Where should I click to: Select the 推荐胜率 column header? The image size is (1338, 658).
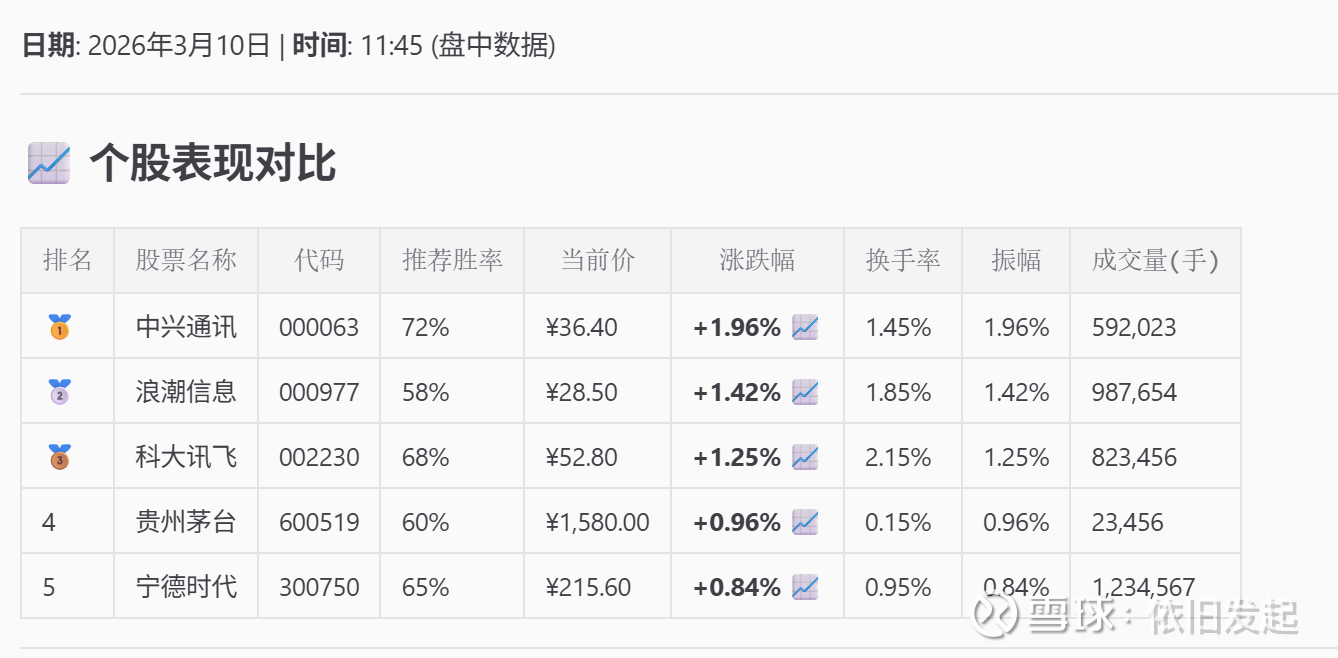452,261
